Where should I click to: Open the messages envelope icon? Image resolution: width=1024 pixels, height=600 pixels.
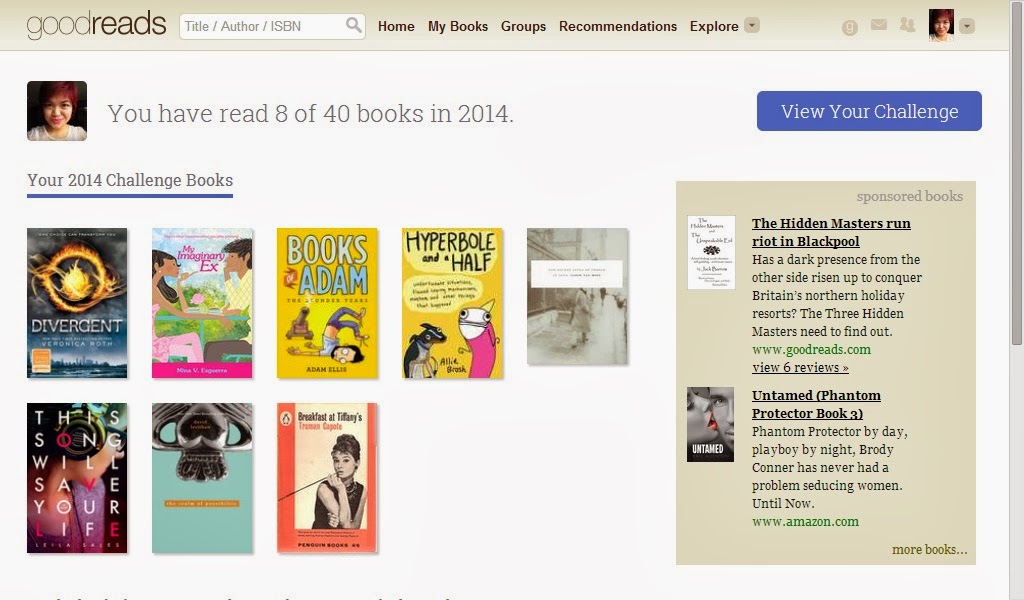879,25
